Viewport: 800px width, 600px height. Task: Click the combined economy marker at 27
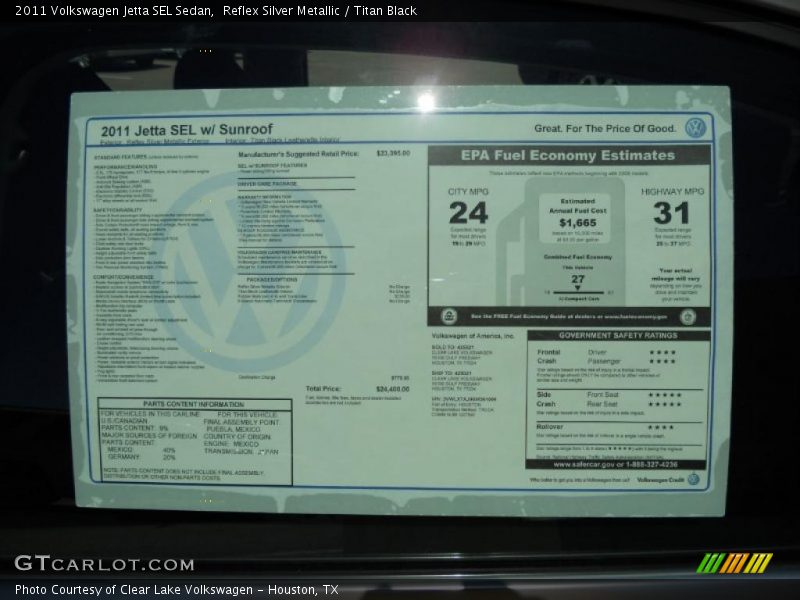point(578,288)
